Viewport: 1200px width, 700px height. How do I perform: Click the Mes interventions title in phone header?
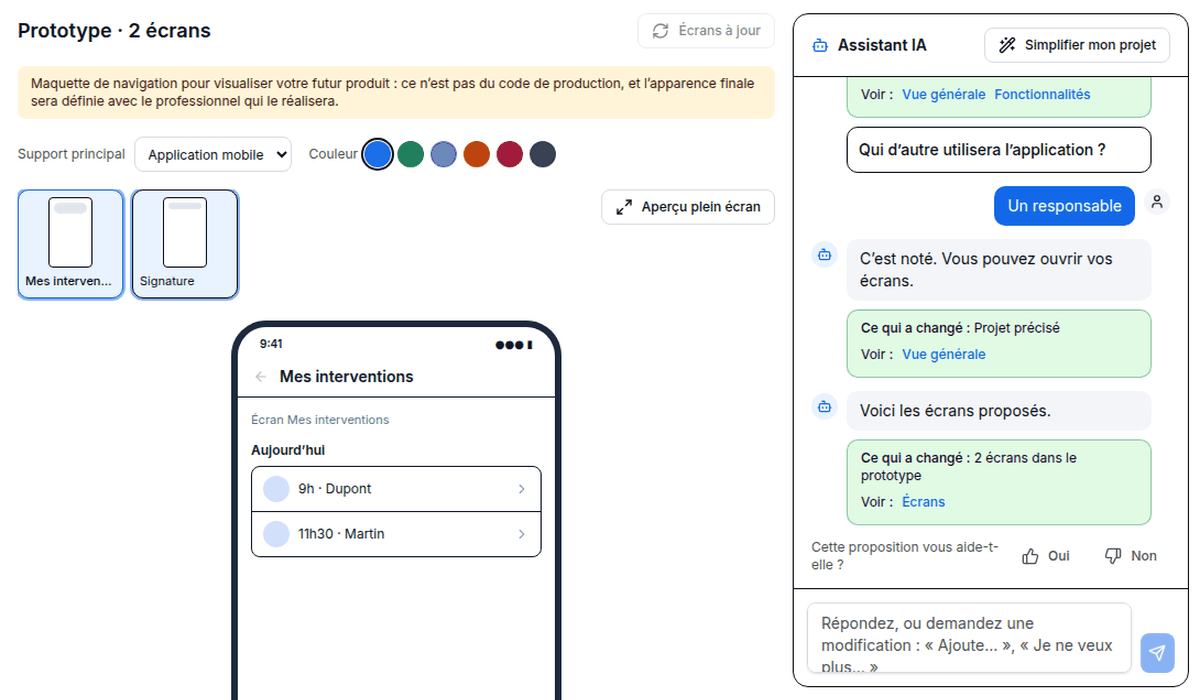click(x=346, y=377)
